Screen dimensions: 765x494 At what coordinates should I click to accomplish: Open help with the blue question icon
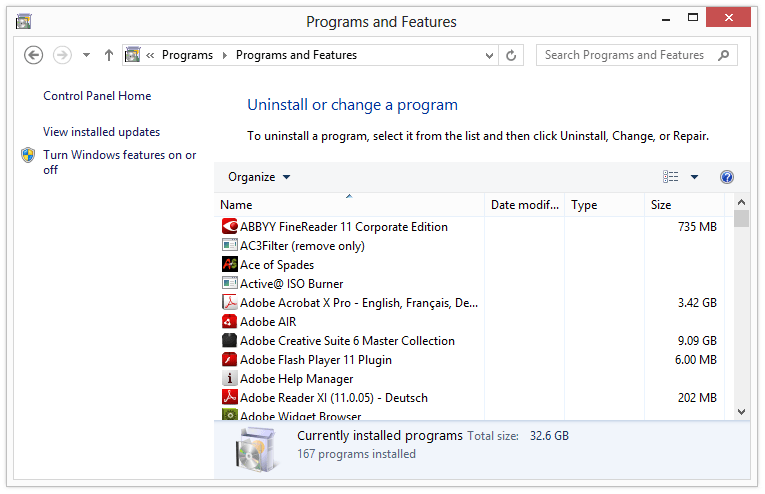click(726, 177)
